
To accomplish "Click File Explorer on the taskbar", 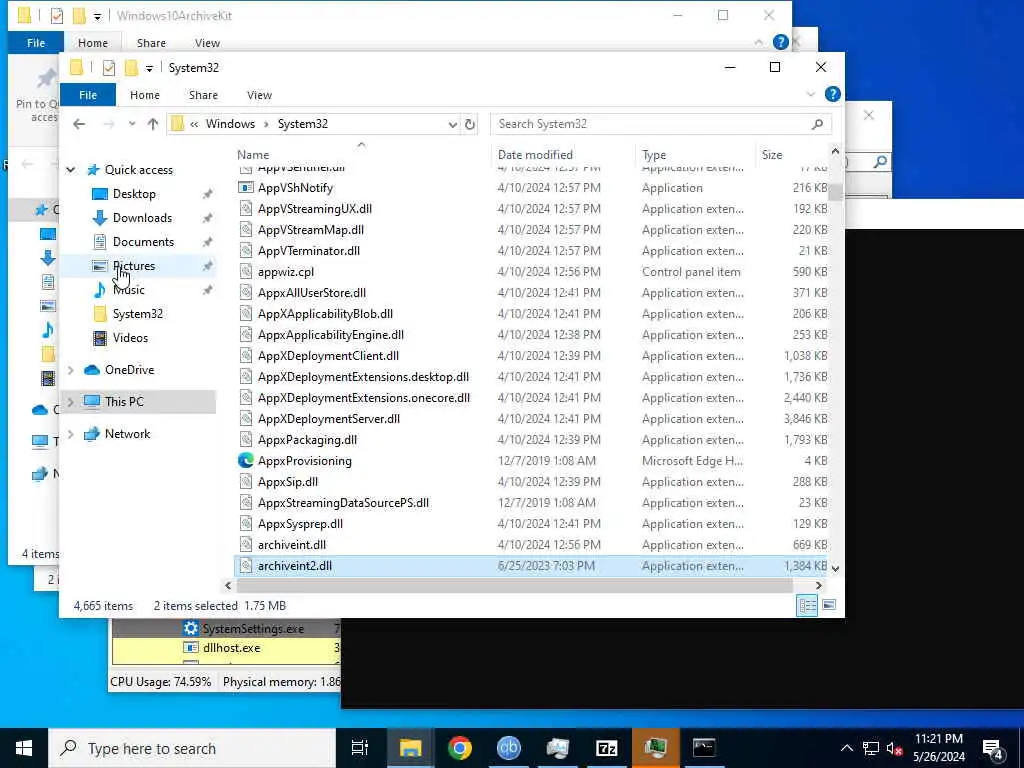I will 411,748.
